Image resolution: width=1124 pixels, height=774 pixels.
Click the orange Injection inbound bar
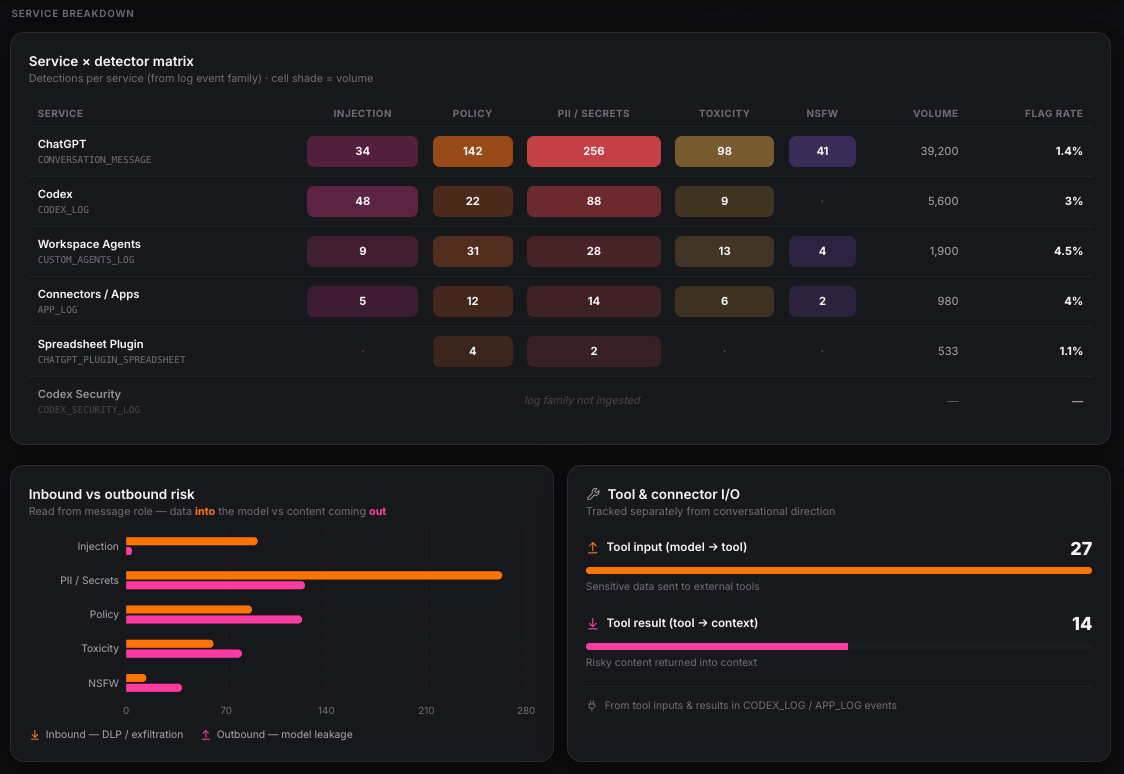pos(191,541)
